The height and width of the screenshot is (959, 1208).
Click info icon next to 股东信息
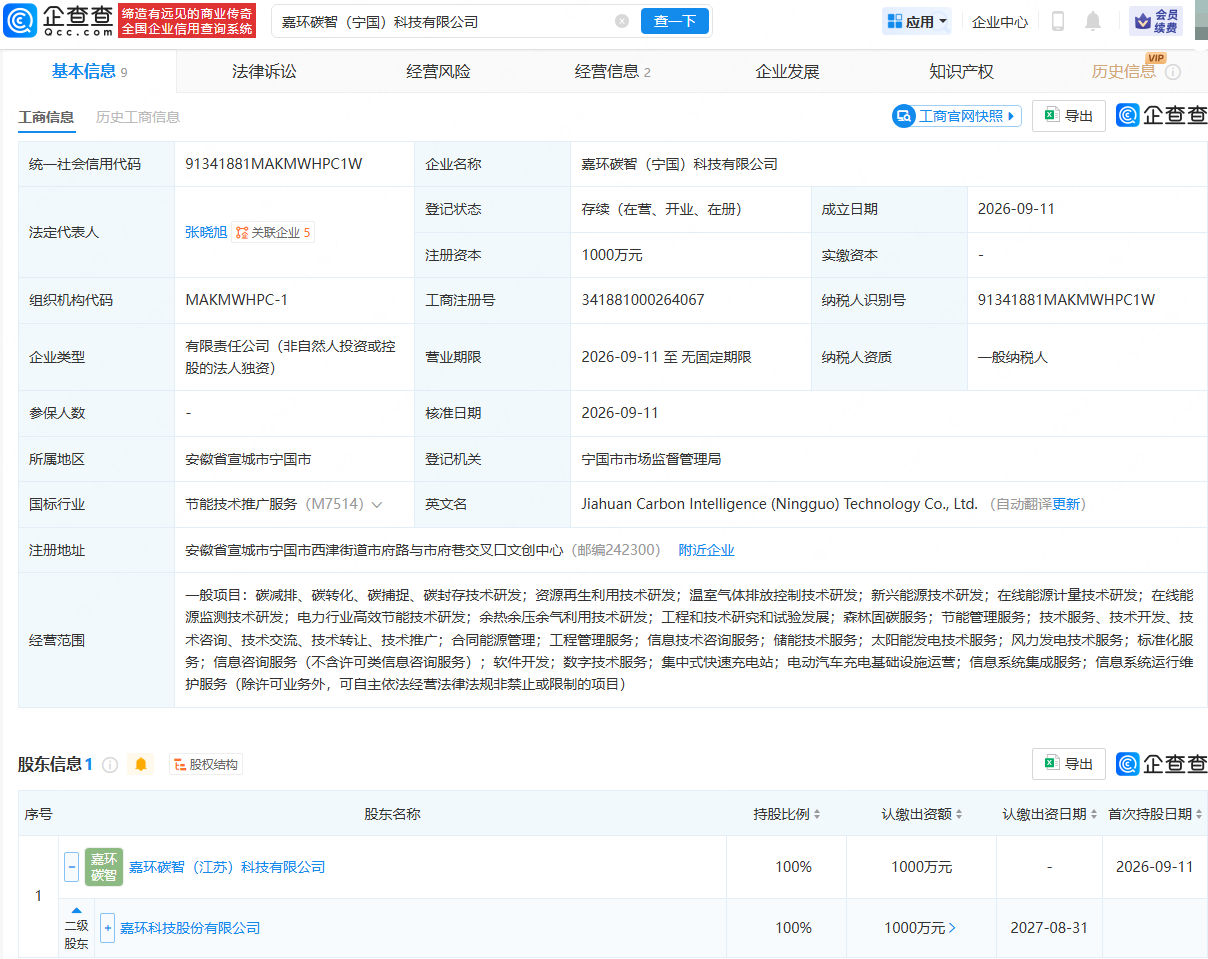point(110,765)
